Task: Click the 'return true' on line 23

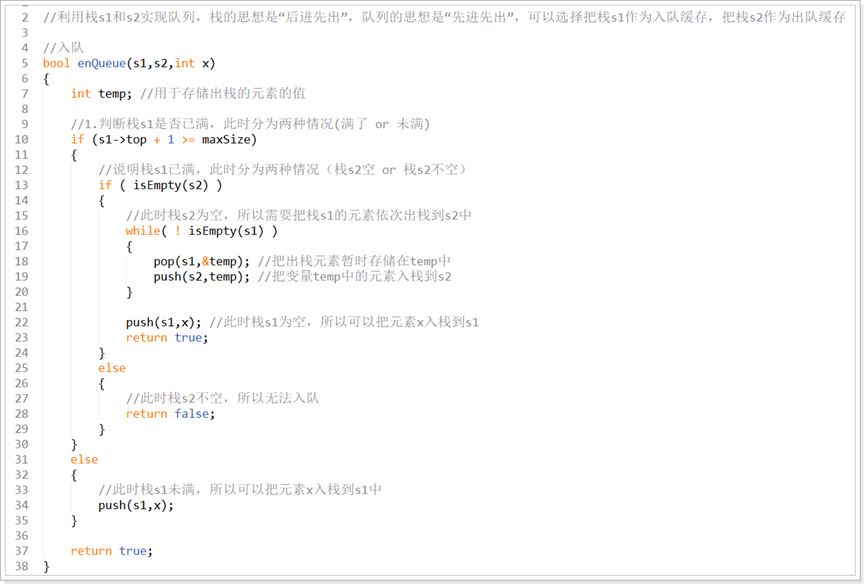Action: (x=166, y=337)
